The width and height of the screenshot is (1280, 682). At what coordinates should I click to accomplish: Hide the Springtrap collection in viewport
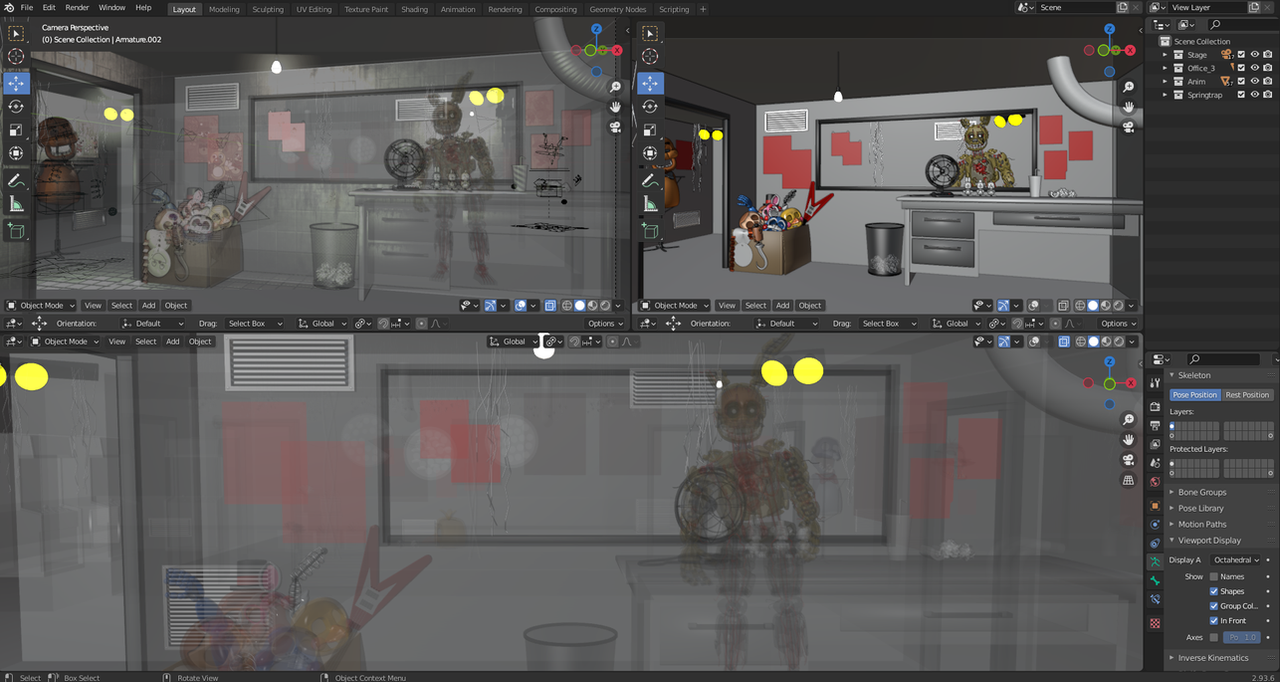pos(1254,95)
